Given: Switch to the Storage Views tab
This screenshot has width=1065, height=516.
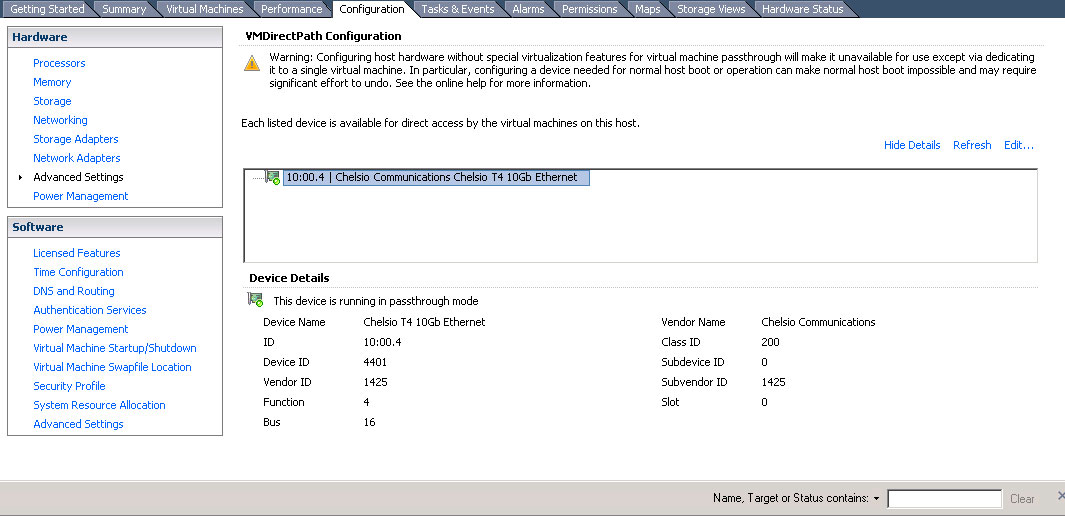Looking at the screenshot, I should pos(711,9).
